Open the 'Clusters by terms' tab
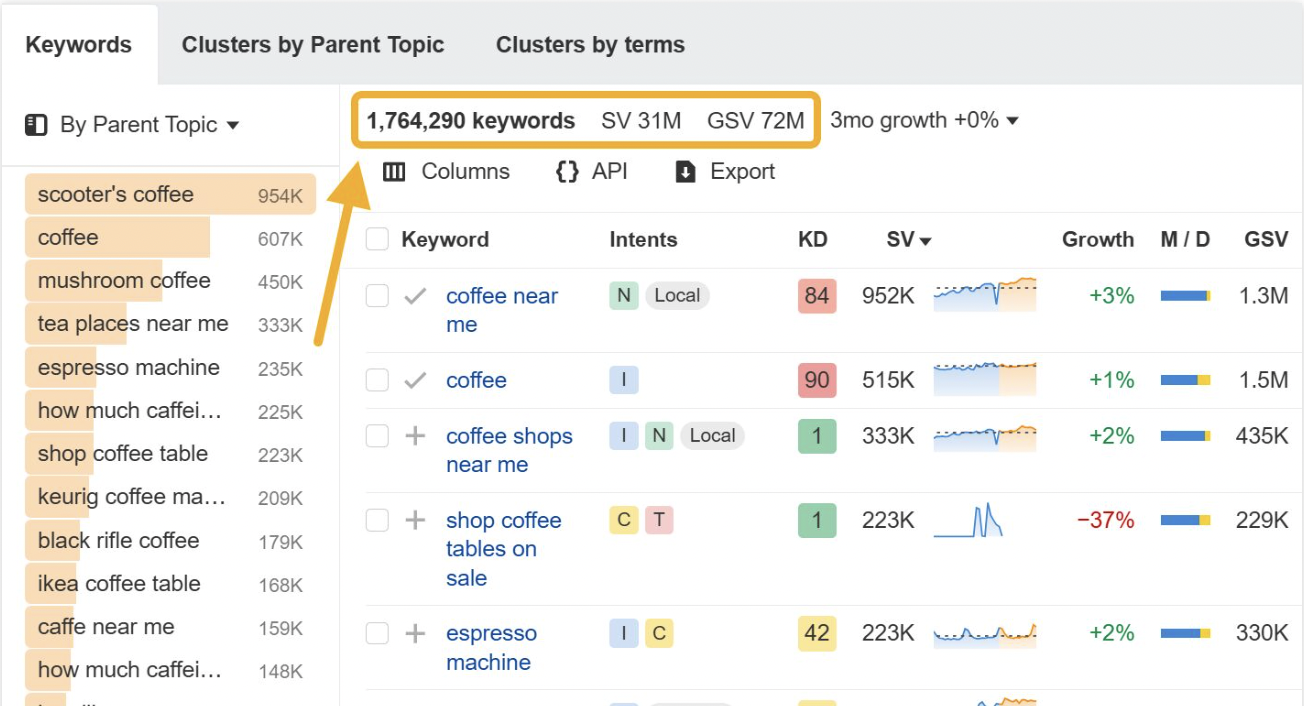This screenshot has height=706, width=1304. pyautogui.click(x=589, y=44)
